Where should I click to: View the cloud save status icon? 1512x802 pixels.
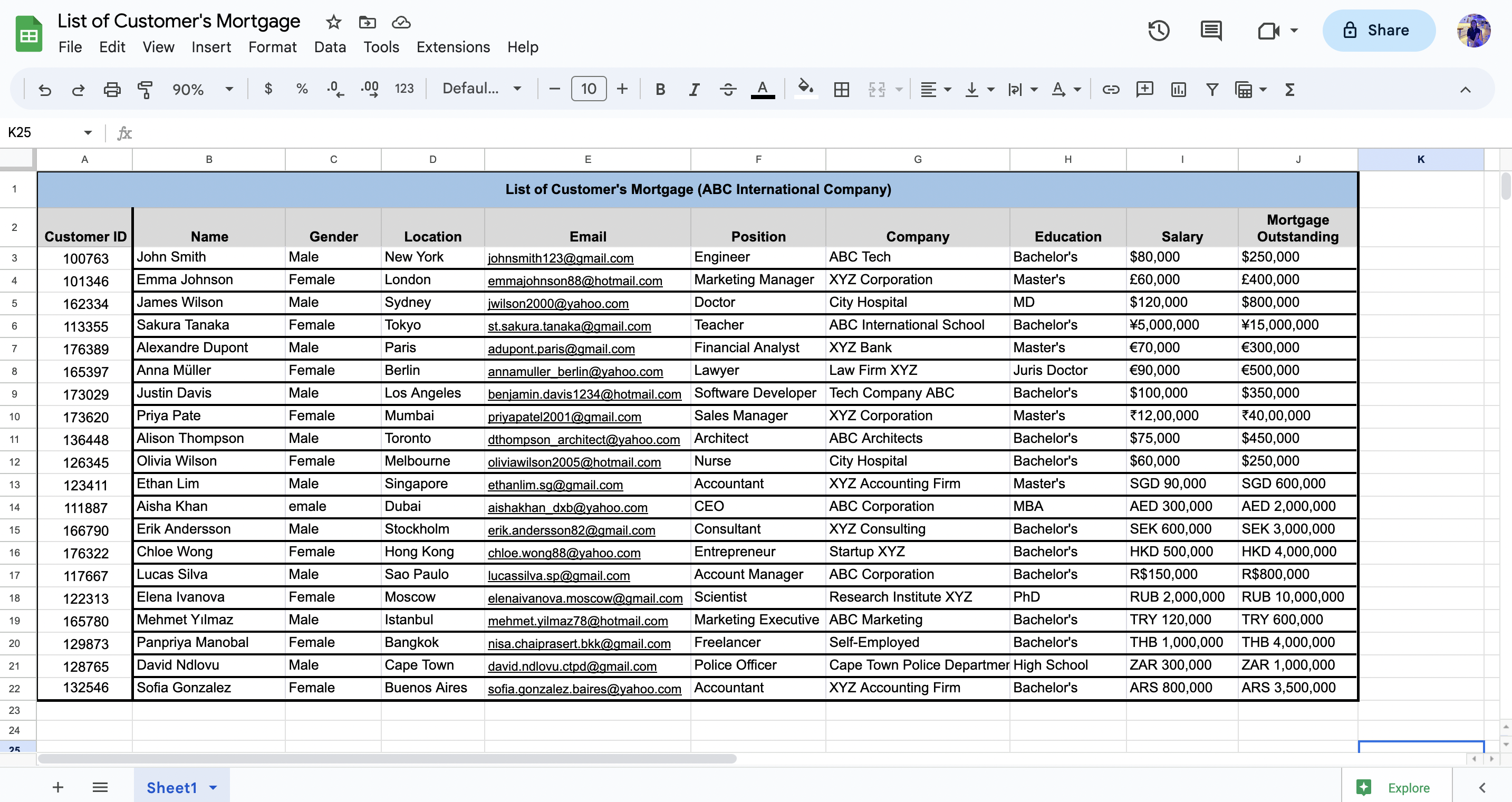(x=401, y=22)
